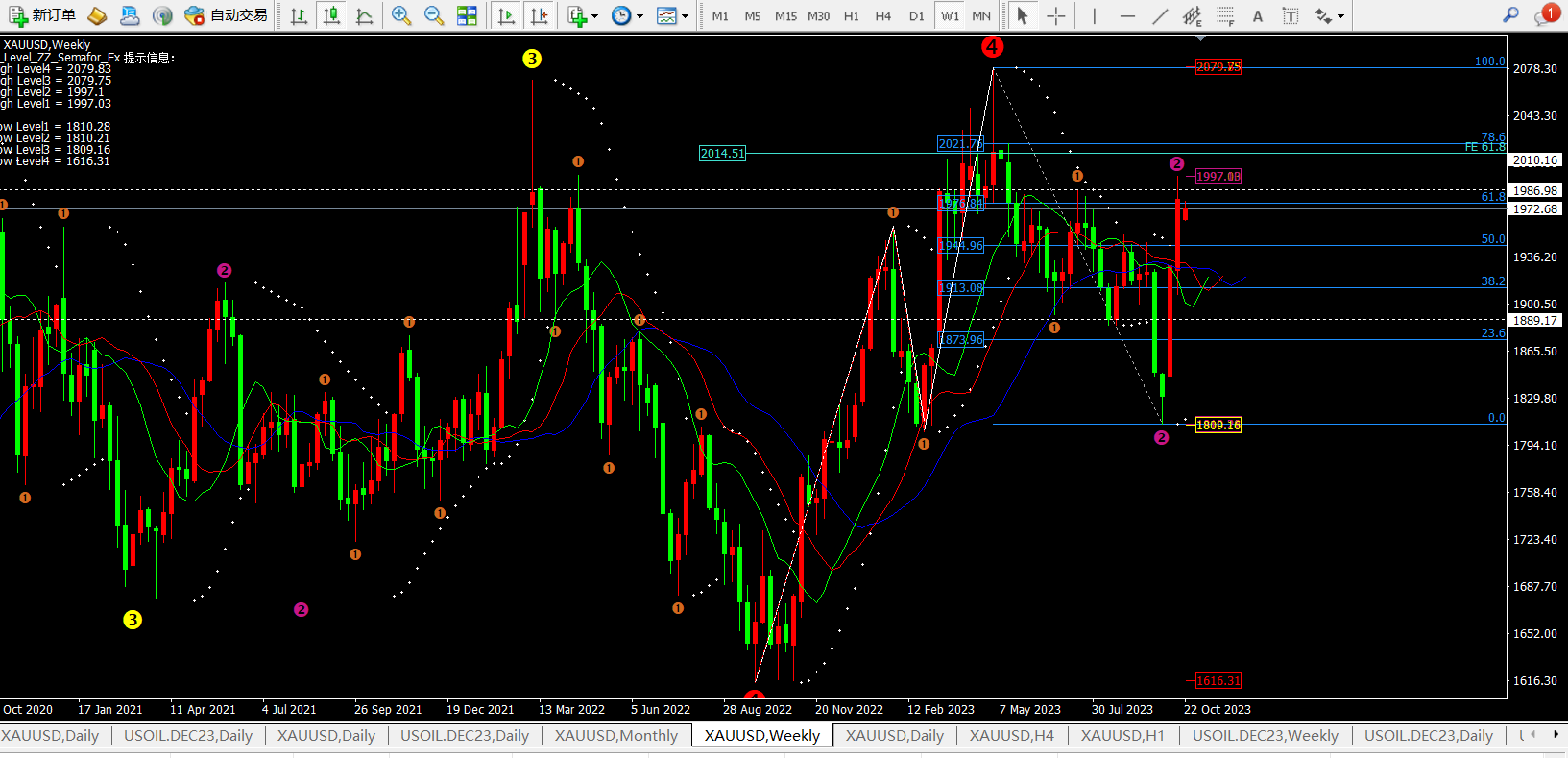Image resolution: width=1568 pixels, height=758 pixels.
Task: Open the indicators list dropdown
Action: point(582,15)
